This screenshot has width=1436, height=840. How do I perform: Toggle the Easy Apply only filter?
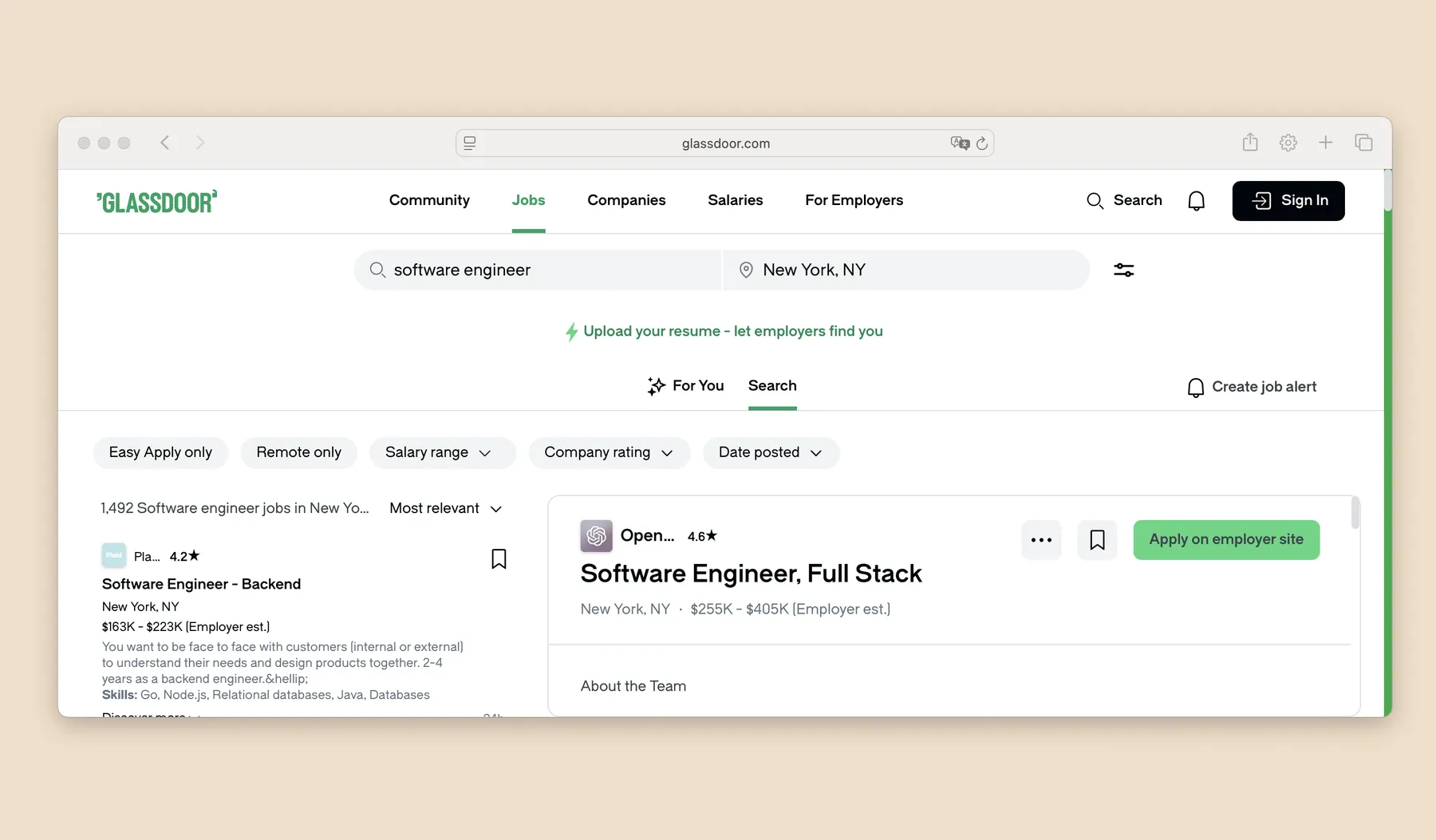160,452
